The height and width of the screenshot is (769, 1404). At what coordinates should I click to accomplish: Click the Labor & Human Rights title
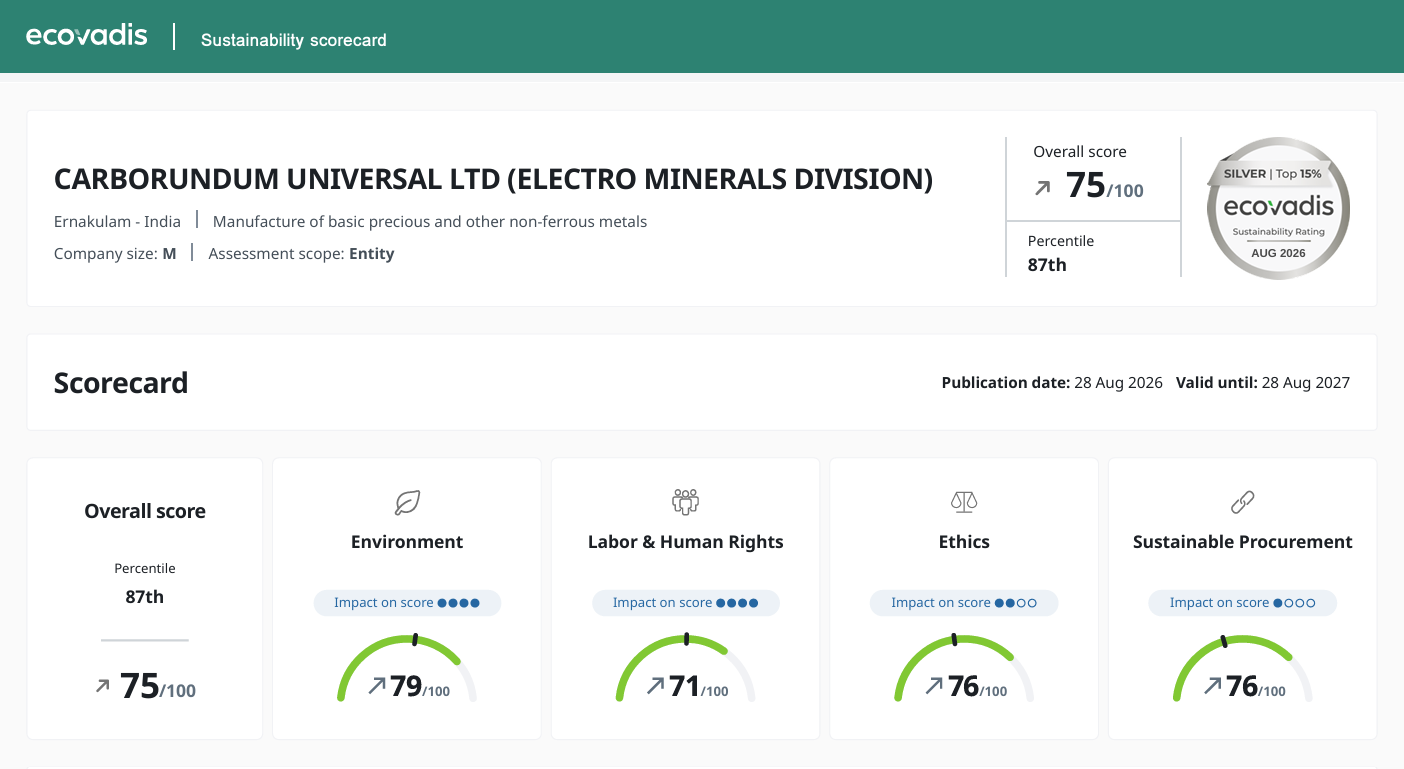click(x=686, y=542)
